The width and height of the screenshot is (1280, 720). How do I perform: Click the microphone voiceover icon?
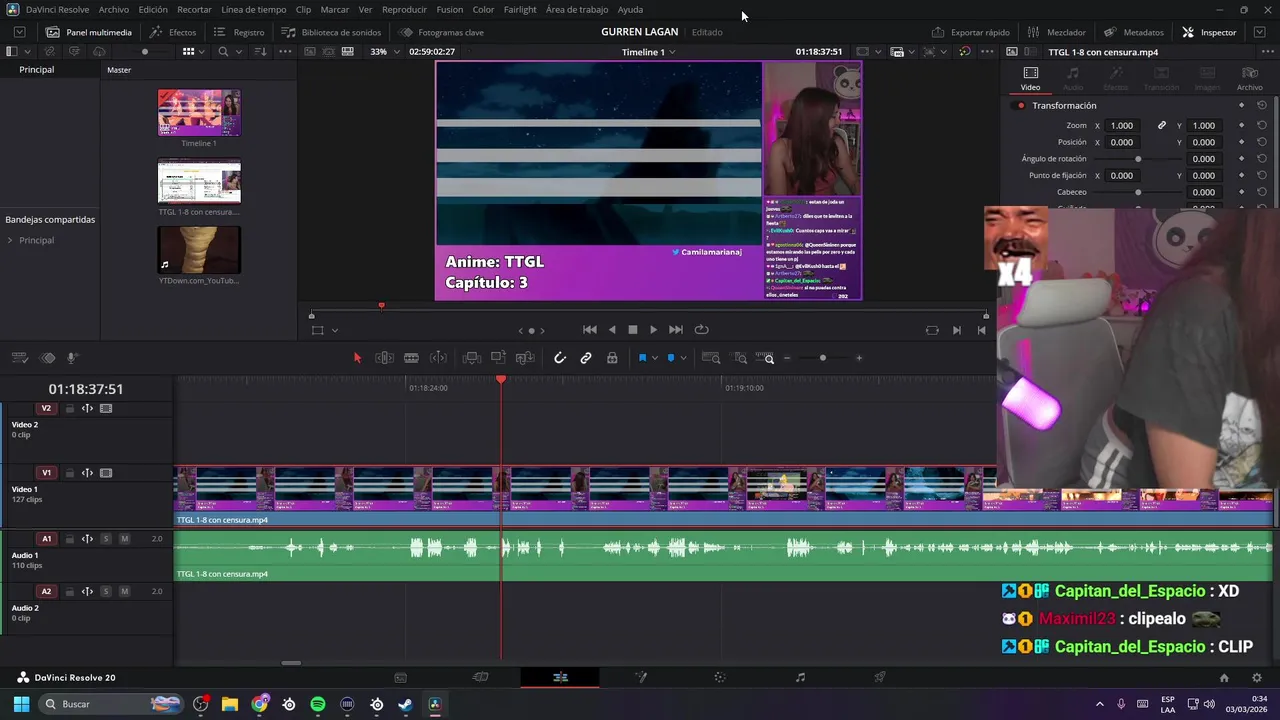[x=73, y=358]
